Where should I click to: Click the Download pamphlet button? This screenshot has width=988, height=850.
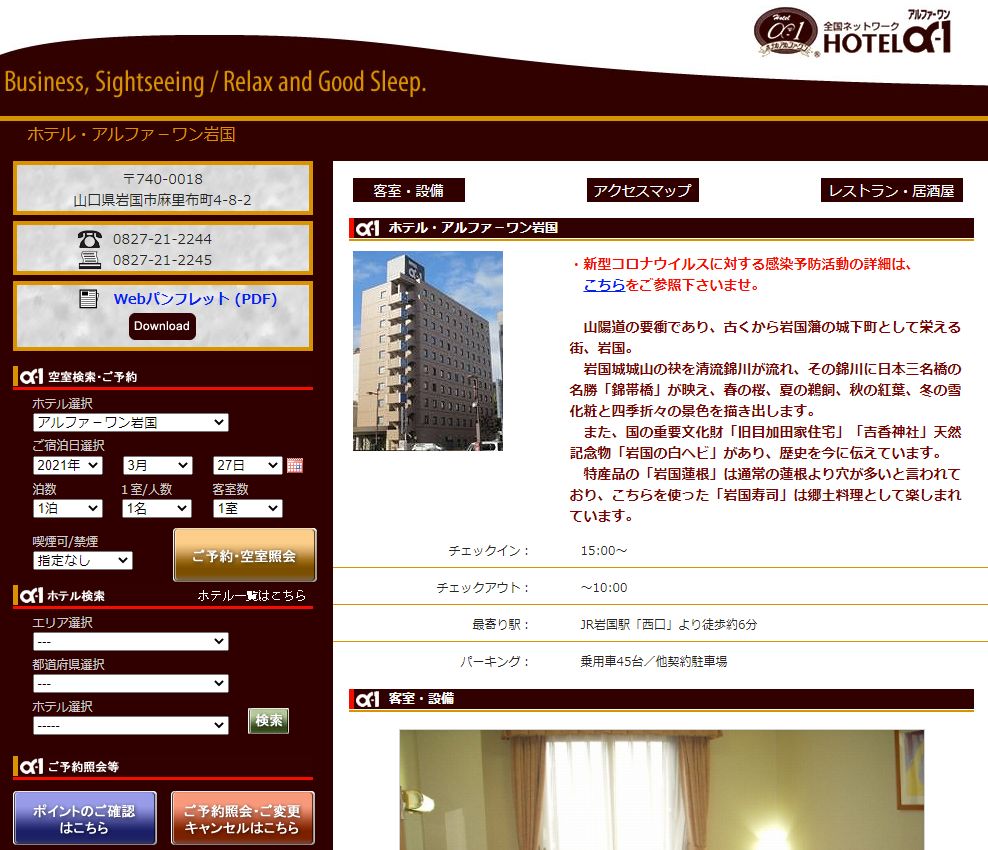click(162, 326)
